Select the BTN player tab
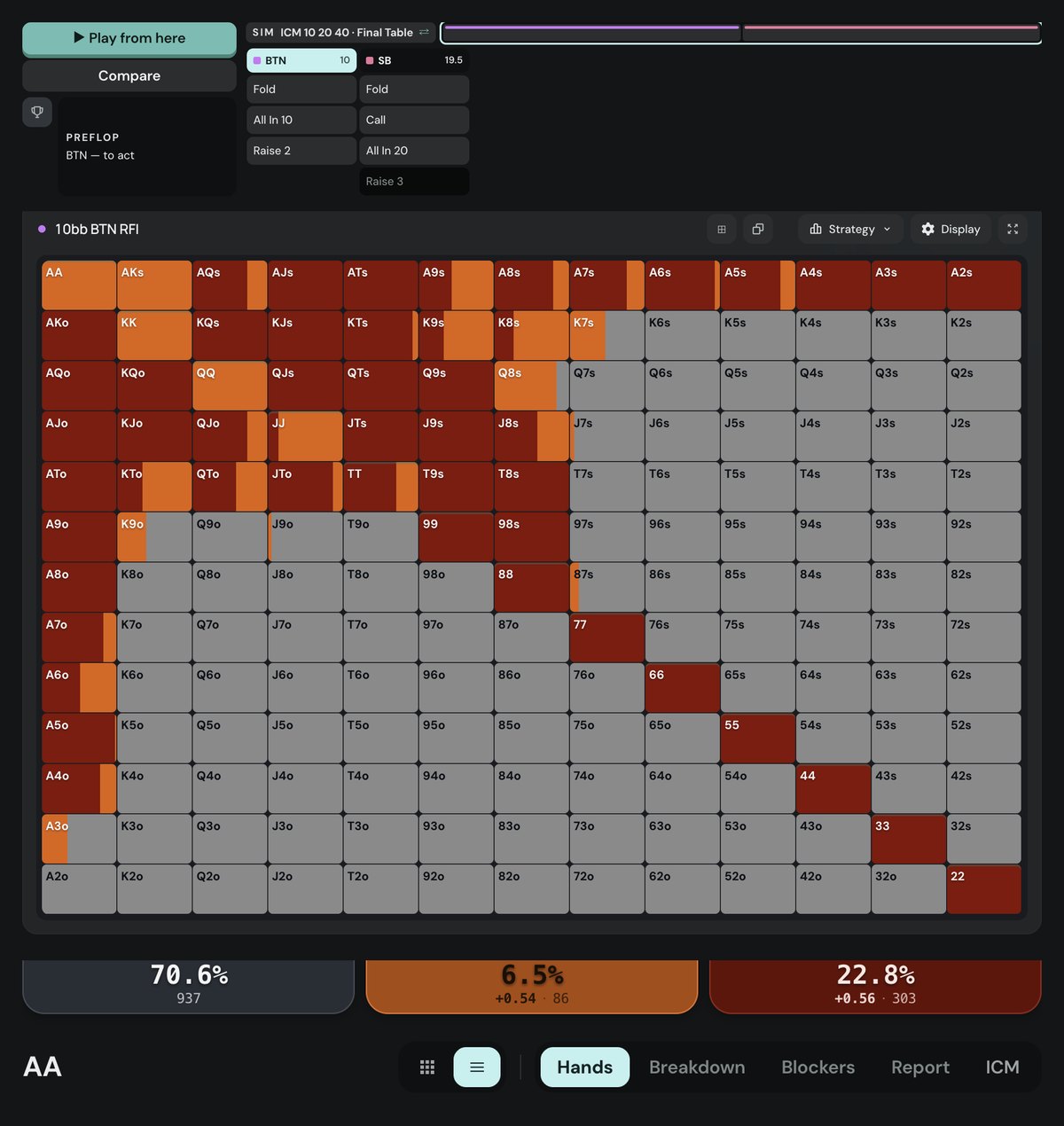This screenshot has width=1064, height=1126. tap(301, 60)
